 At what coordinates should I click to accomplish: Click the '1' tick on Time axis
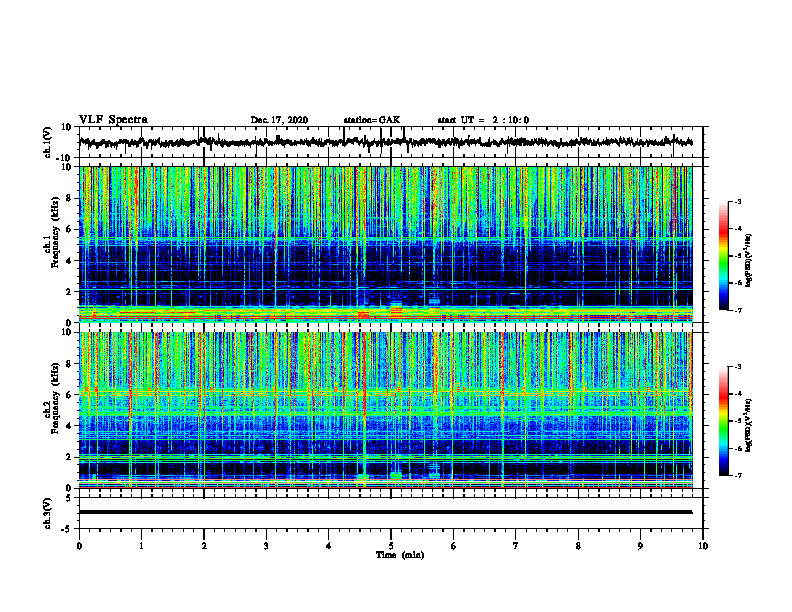(141, 546)
